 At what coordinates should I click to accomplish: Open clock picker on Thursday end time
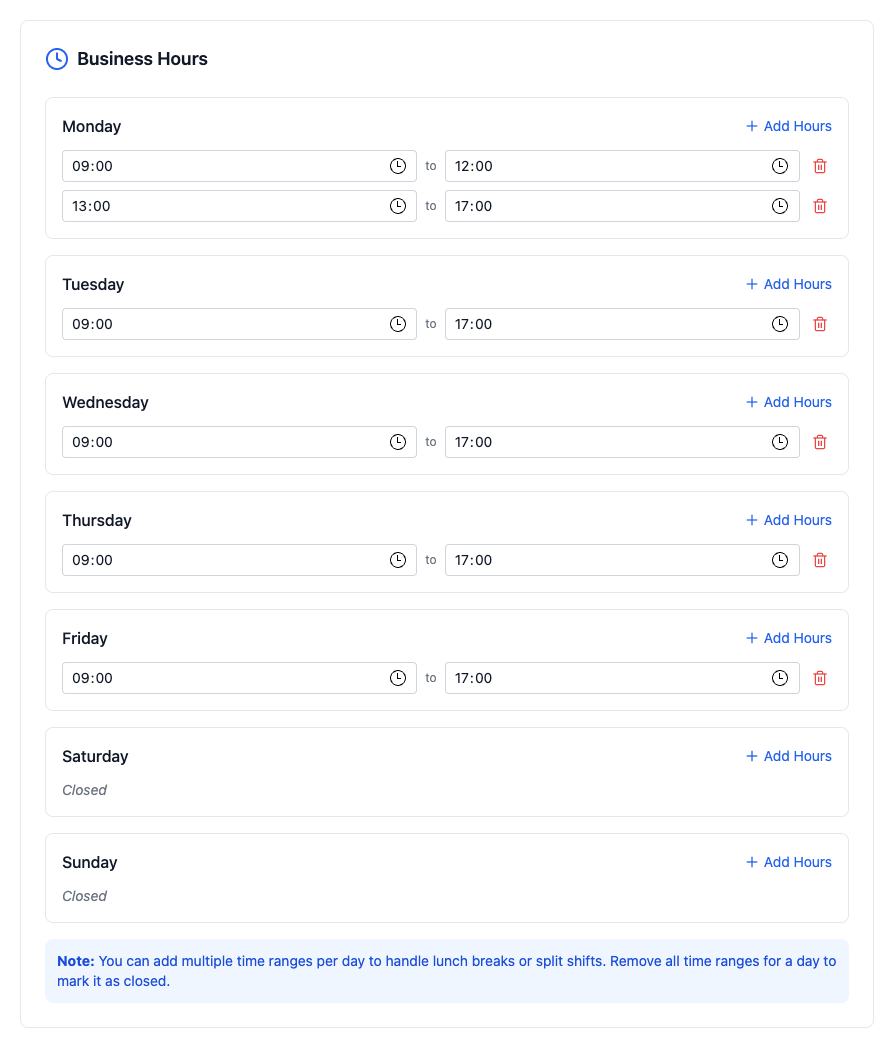pyautogui.click(x=780, y=560)
